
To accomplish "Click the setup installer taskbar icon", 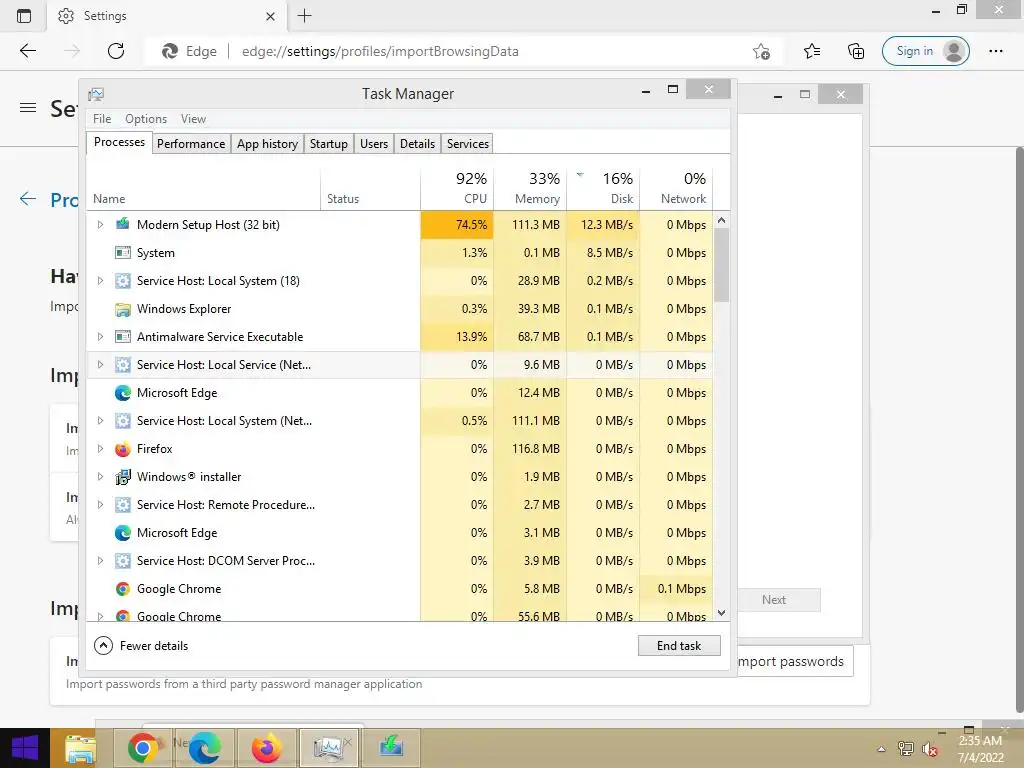I will tap(391, 748).
